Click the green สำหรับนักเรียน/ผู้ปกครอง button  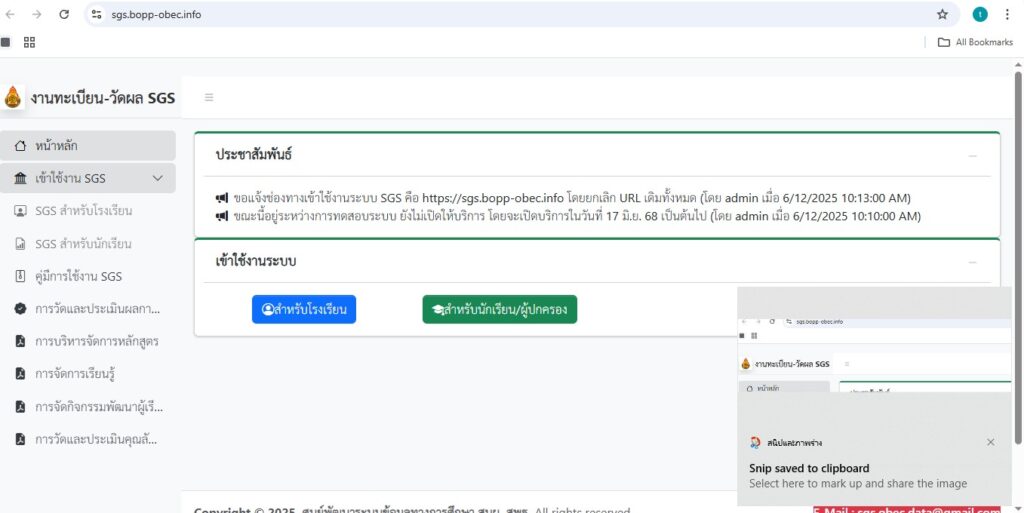[500, 310]
